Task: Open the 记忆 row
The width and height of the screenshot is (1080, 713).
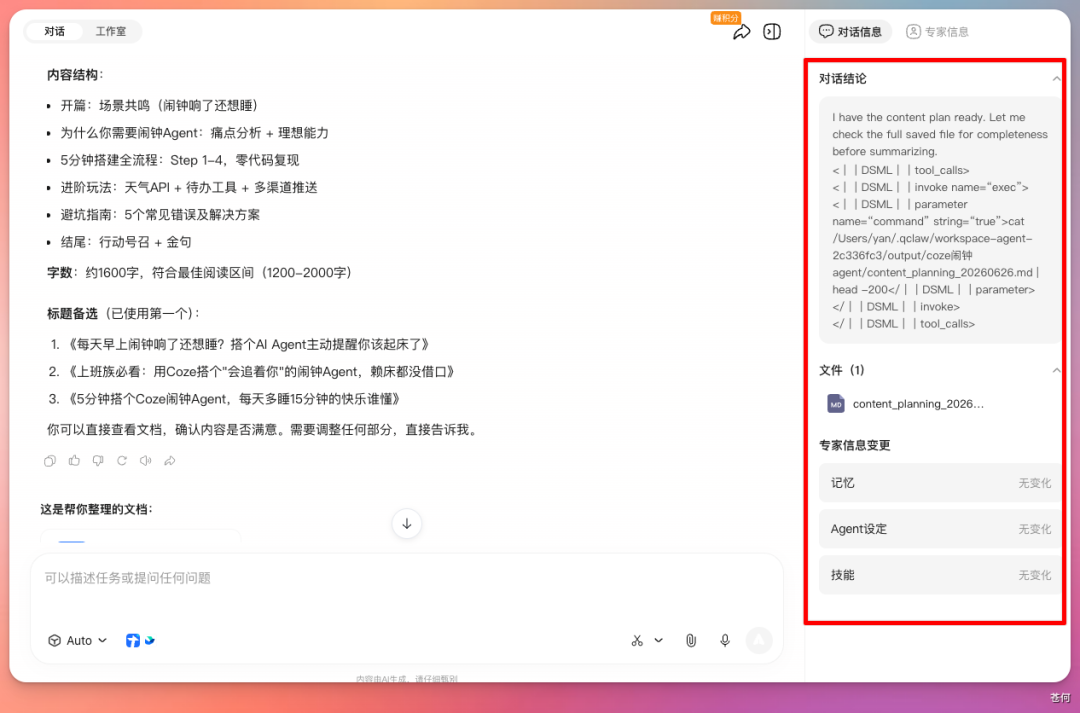Action: point(940,484)
